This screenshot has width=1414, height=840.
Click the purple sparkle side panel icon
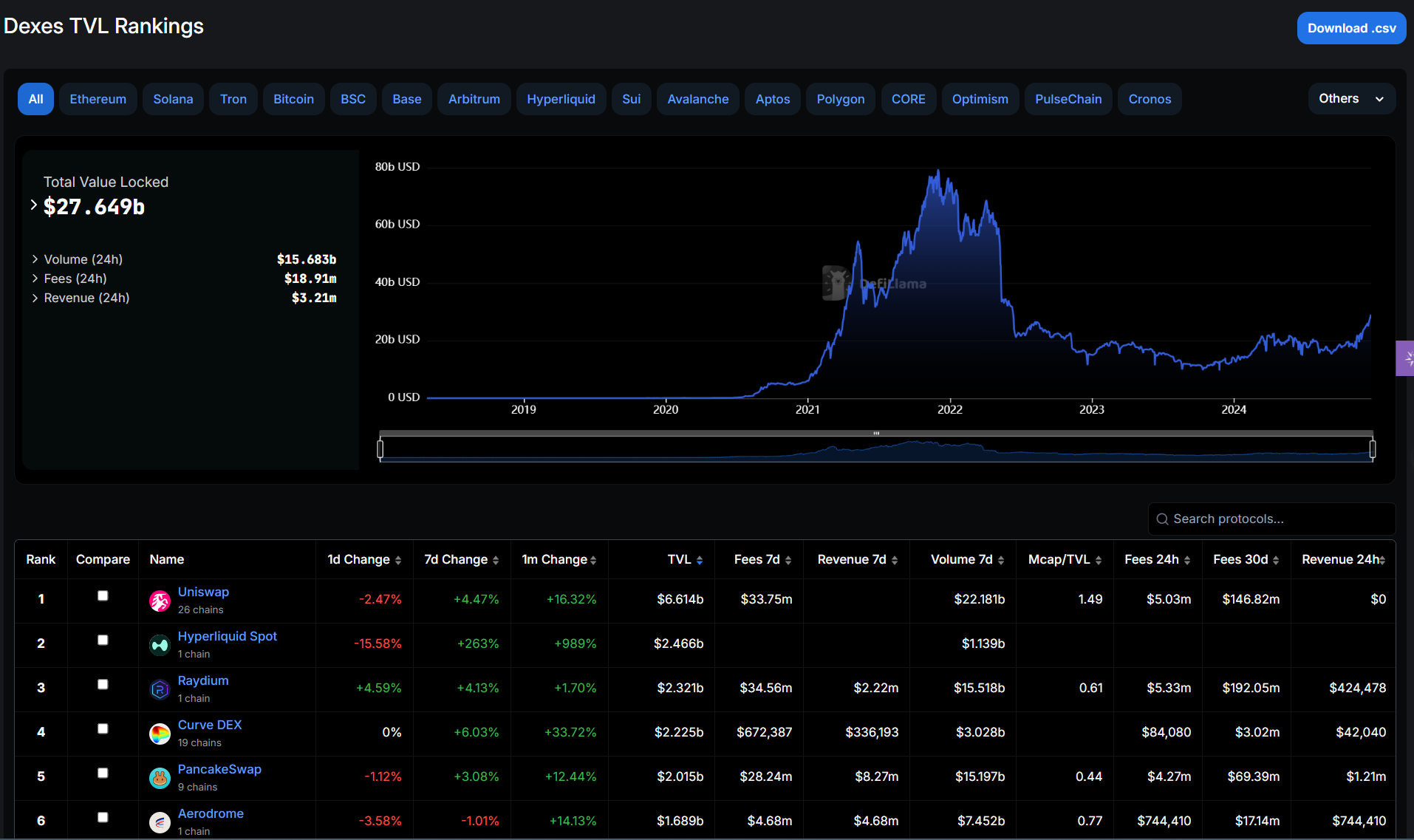coord(1406,358)
